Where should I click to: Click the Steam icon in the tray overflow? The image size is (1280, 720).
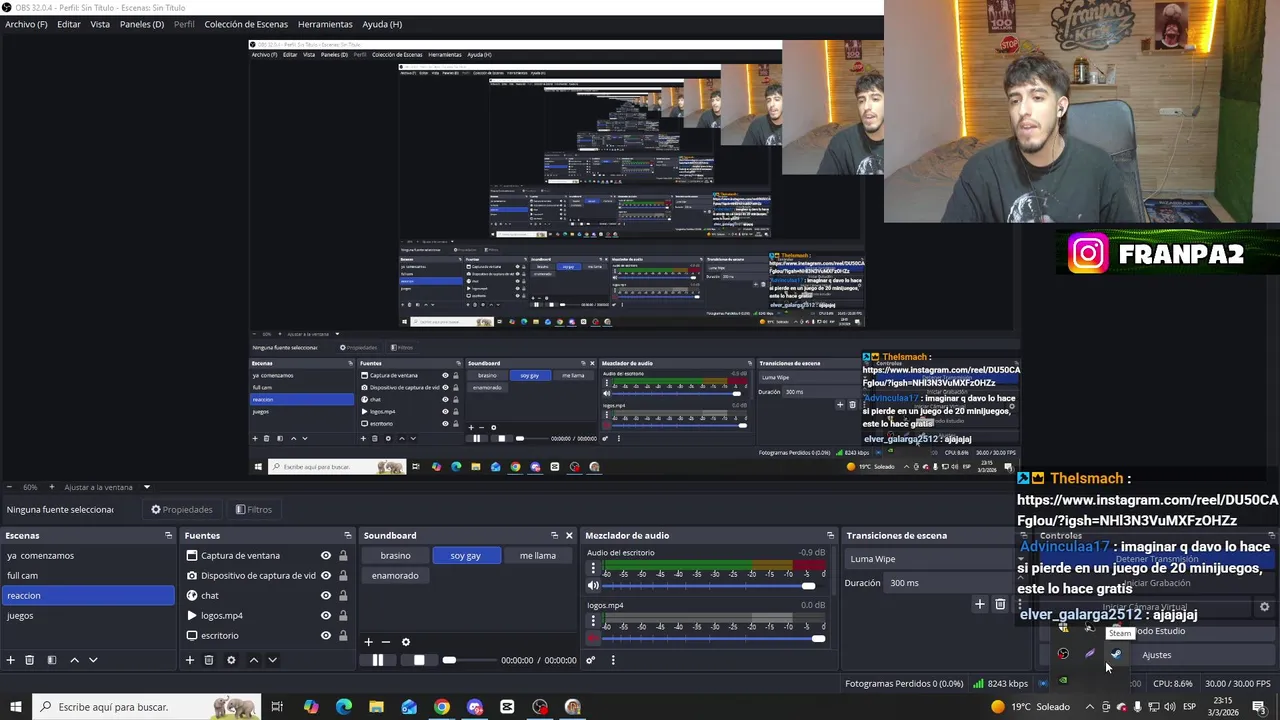(1116, 654)
